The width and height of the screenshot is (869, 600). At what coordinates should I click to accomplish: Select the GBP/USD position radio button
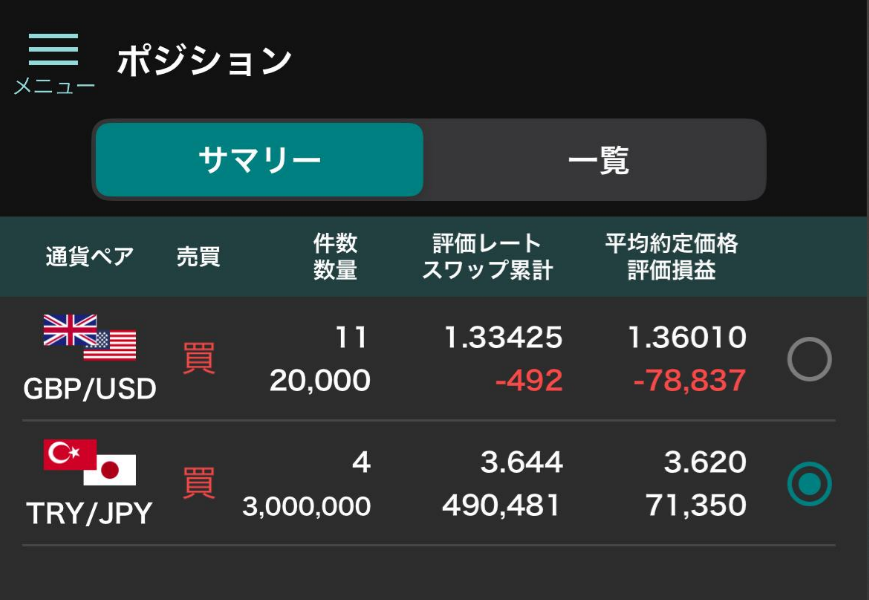point(809,359)
